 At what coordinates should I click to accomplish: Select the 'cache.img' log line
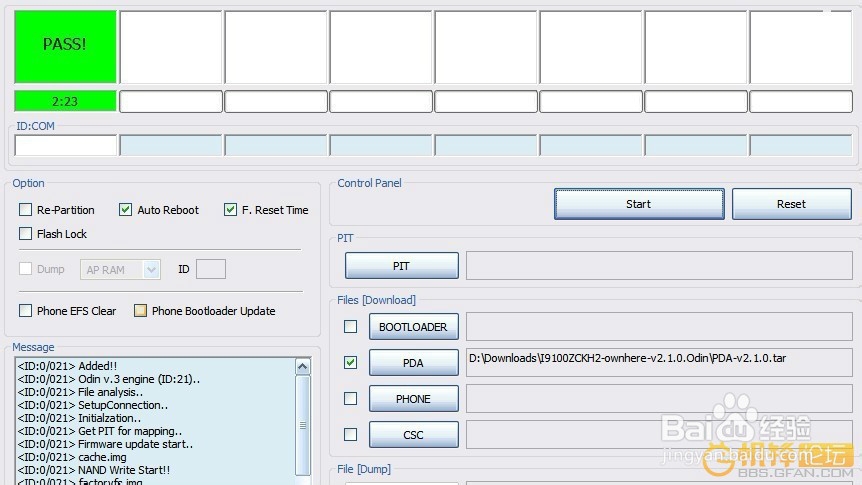click(x=72, y=457)
